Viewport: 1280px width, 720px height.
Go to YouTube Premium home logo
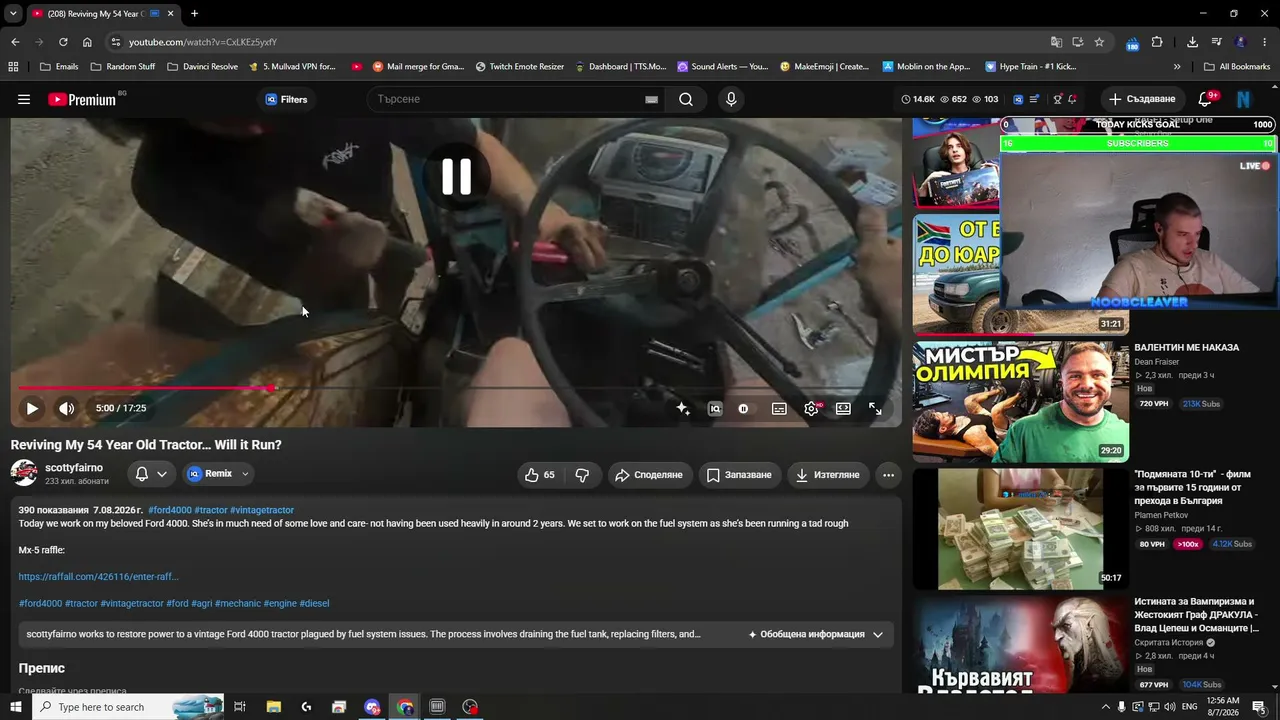point(82,99)
